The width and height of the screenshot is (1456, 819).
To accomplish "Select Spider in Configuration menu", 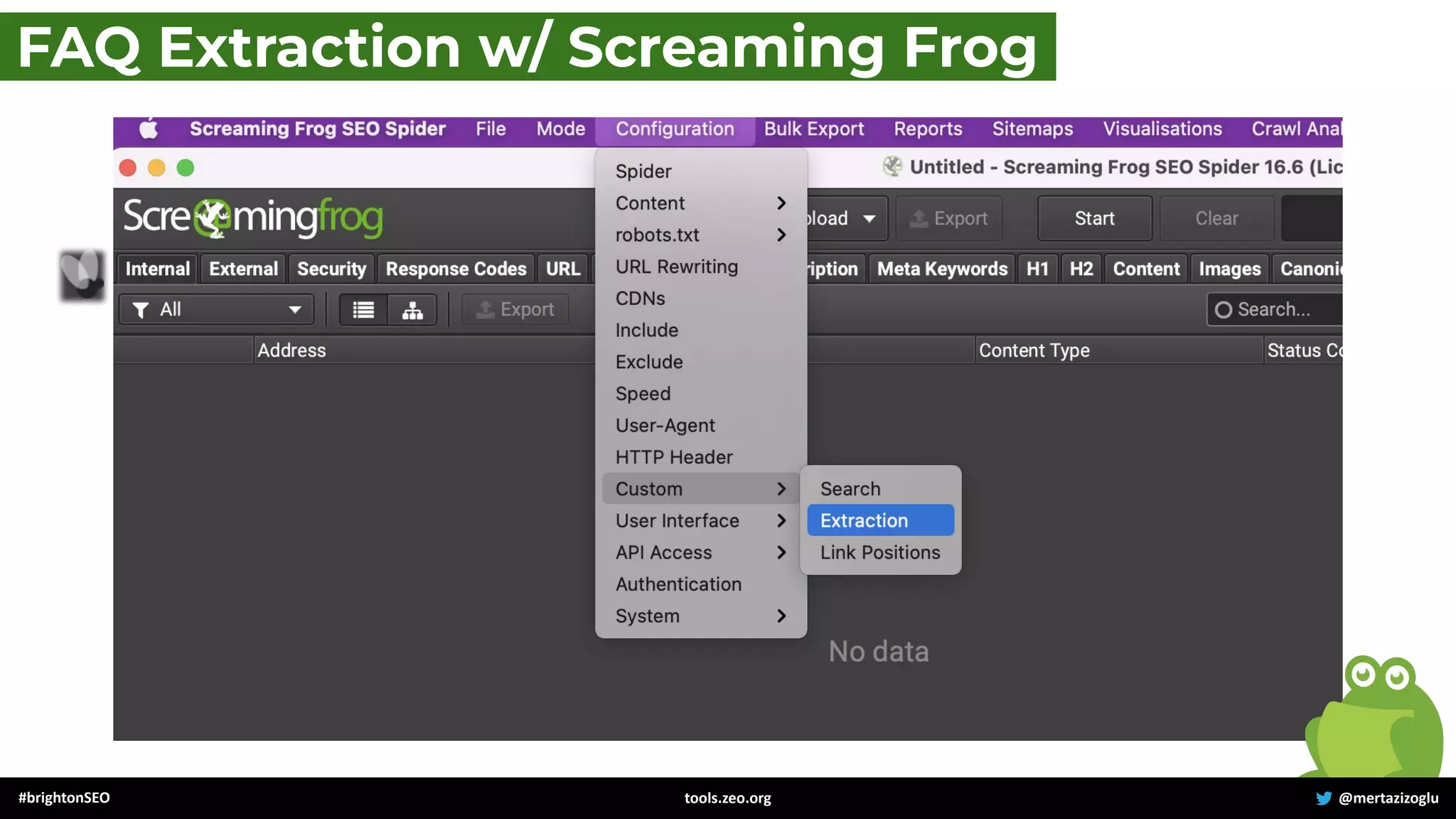I will click(700, 171).
